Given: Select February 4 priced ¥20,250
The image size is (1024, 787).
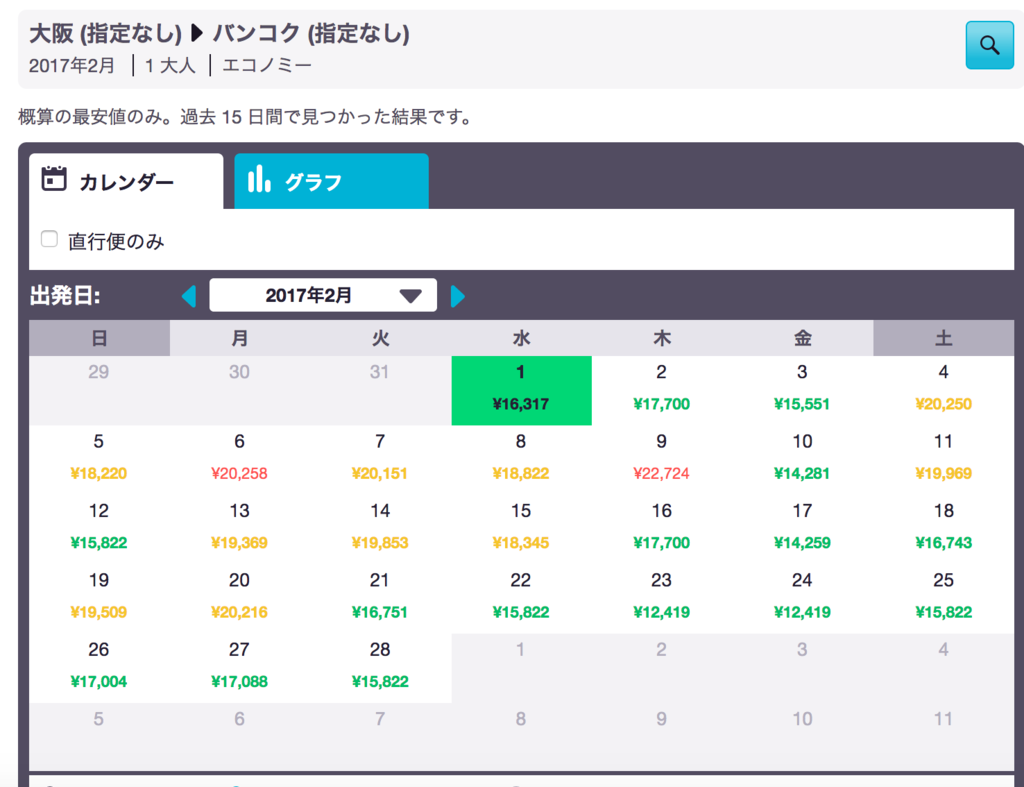Looking at the screenshot, I should [943, 391].
